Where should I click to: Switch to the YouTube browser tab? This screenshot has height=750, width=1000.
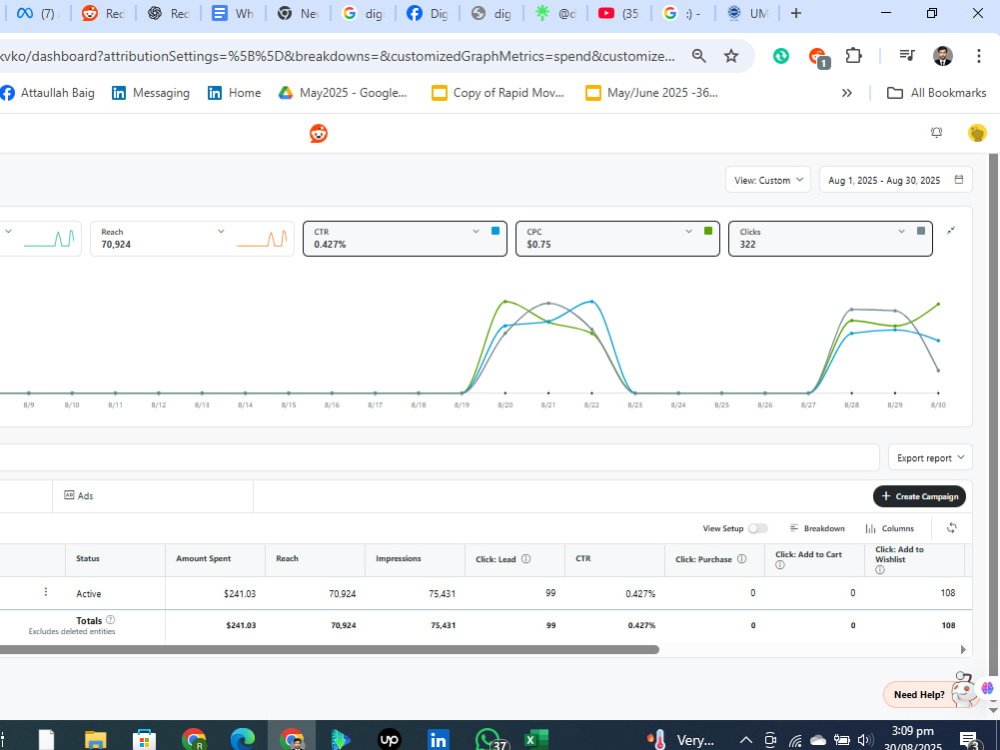pos(618,13)
